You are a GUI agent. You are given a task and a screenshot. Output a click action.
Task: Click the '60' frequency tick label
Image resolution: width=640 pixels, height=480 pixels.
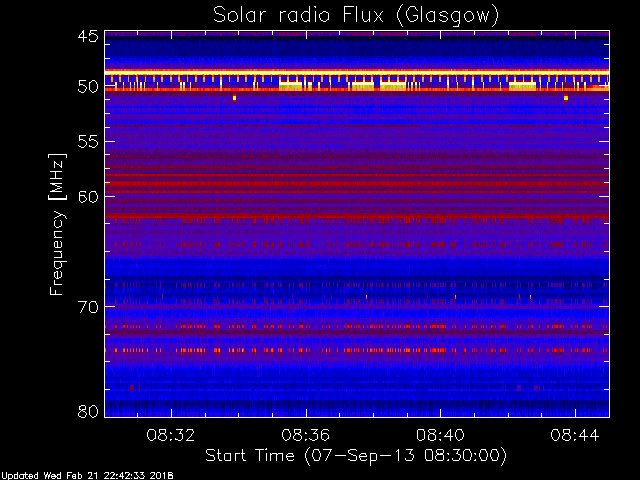point(88,197)
